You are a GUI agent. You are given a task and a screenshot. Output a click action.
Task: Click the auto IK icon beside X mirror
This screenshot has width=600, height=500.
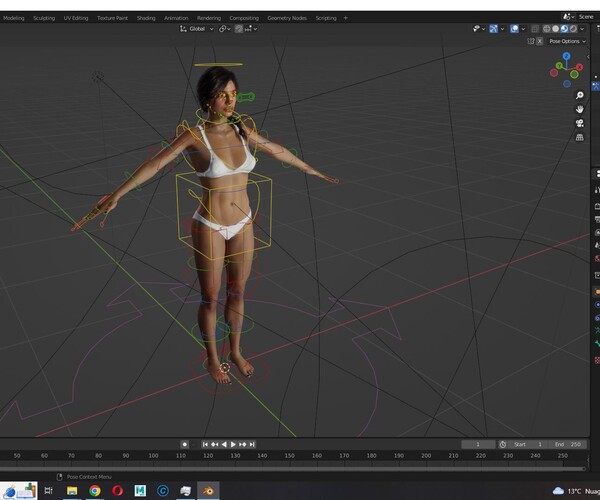(531, 41)
